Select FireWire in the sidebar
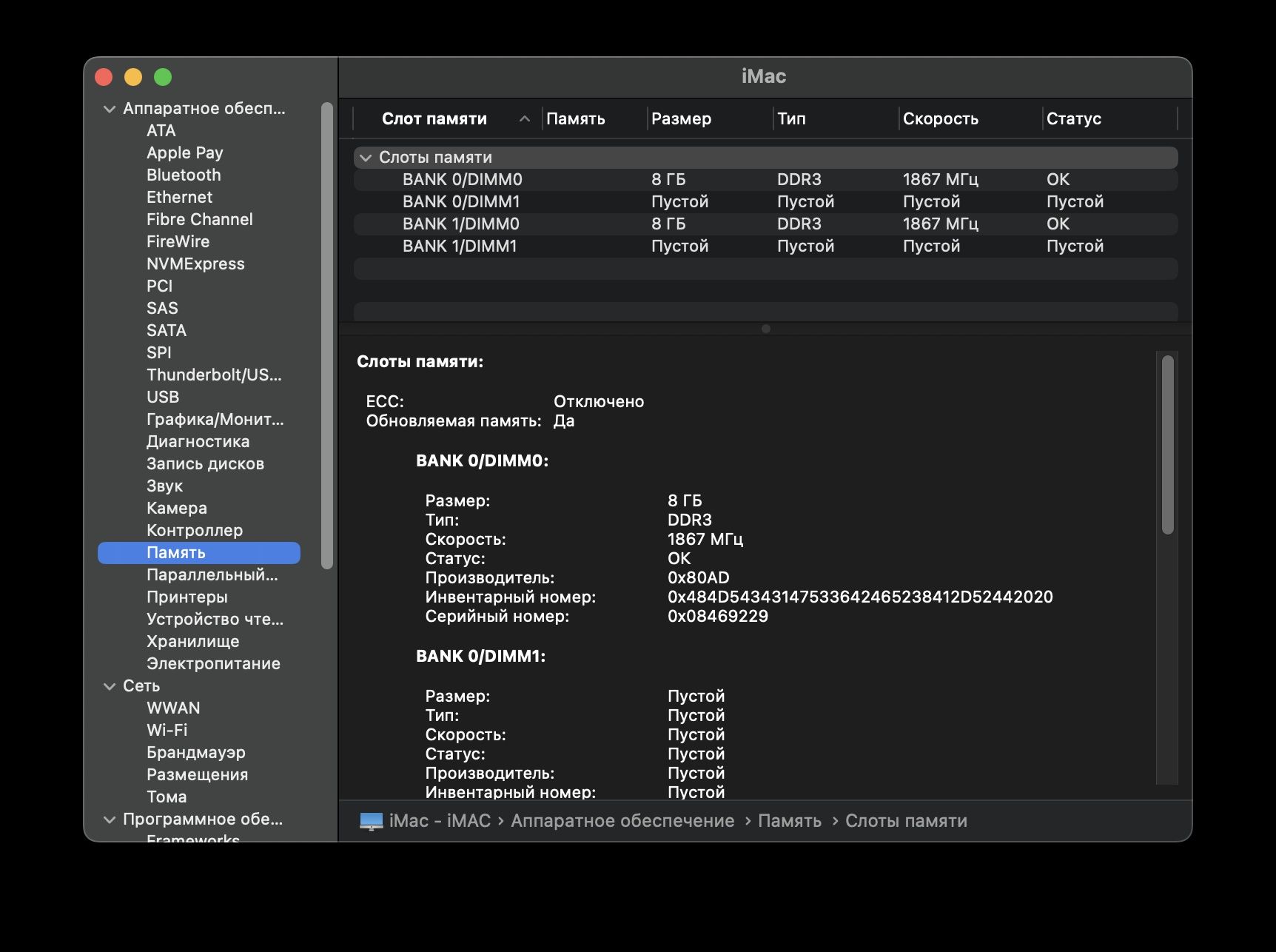The image size is (1276, 952). [x=178, y=242]
